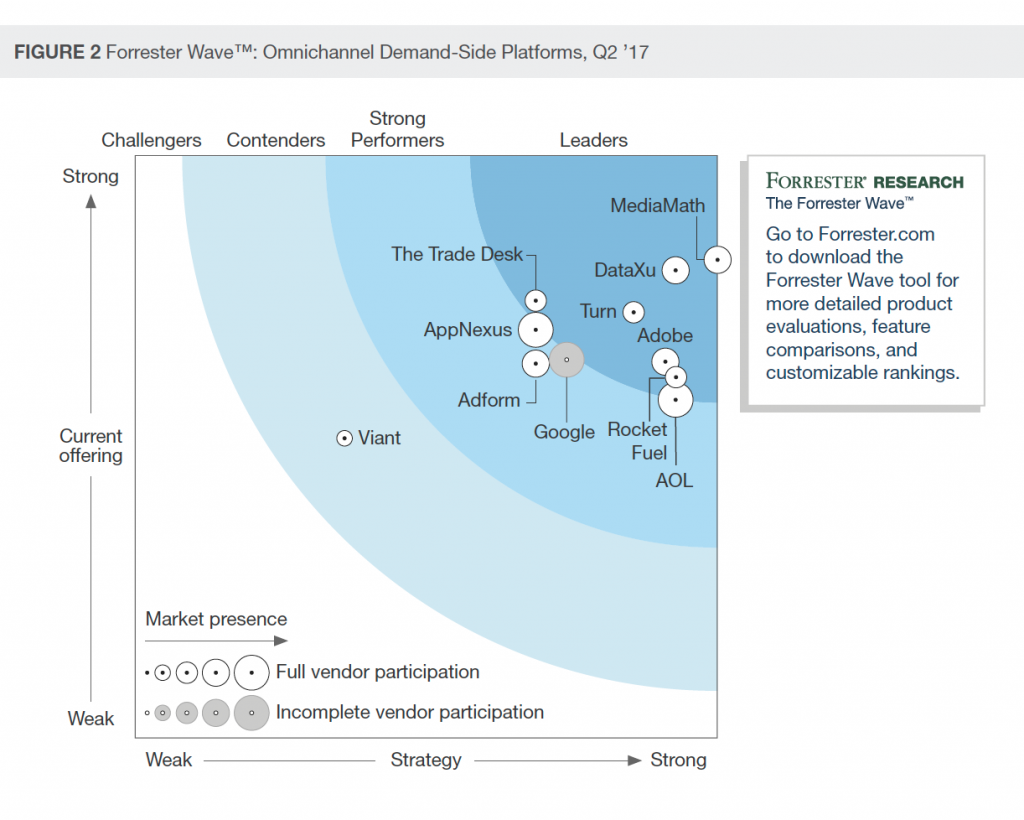1024x820 pixels.
Task: Click the Viant vendor bubble
Action: (x=344, y=438)
